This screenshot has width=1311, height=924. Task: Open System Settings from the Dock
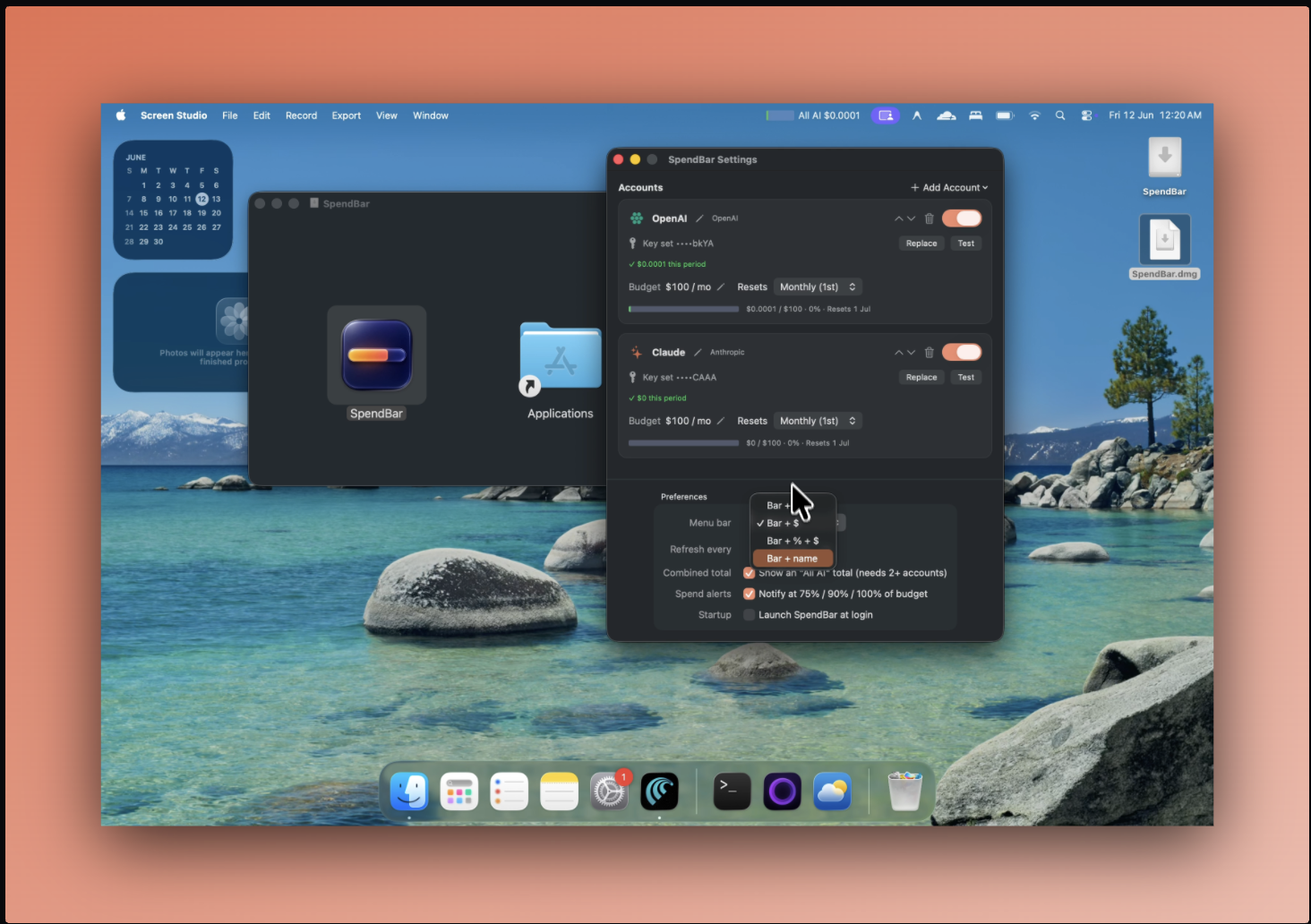[609, 791]
